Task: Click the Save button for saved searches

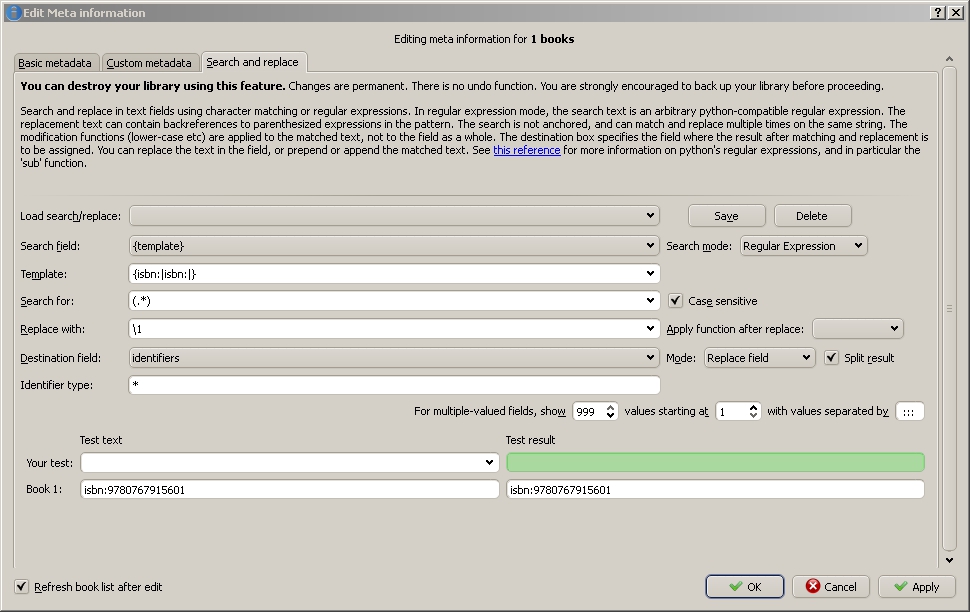Action: 726,215
